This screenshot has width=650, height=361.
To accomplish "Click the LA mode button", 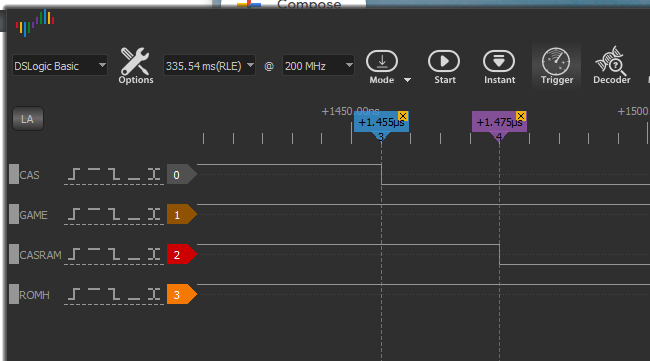I will (x=27, y=119).
